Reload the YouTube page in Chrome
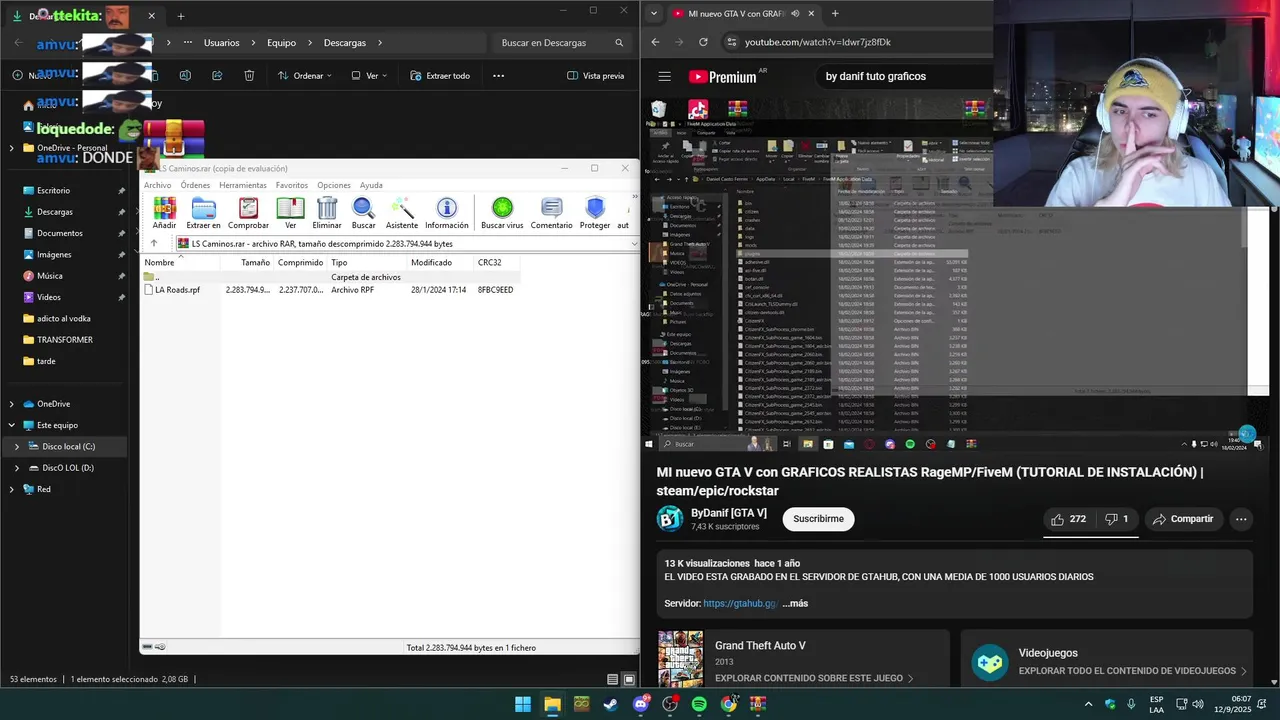 point(703,42)
